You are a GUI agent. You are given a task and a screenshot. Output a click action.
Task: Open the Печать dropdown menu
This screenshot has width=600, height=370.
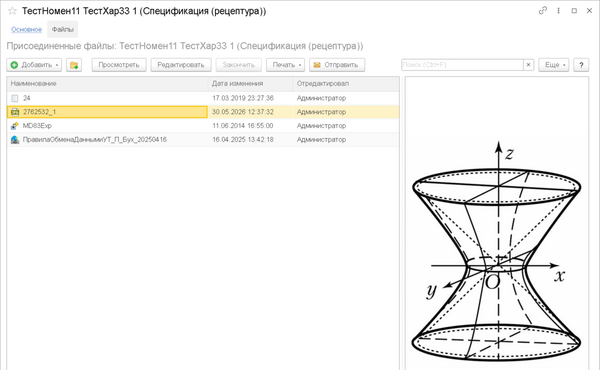tap(285, 65)
